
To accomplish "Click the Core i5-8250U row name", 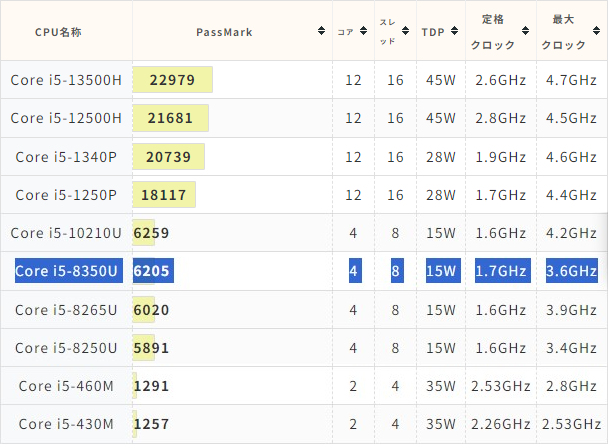I will click(x=66, y=348).
